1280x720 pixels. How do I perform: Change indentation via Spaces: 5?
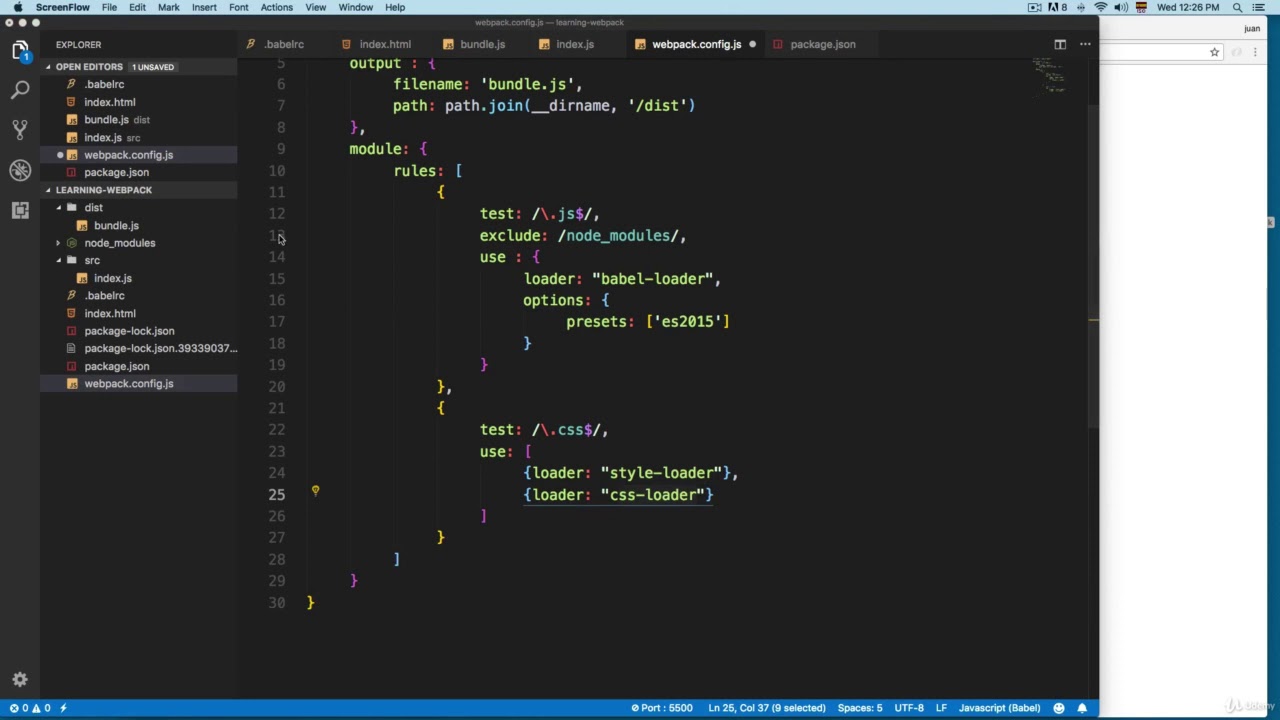(x=860, y=708)
